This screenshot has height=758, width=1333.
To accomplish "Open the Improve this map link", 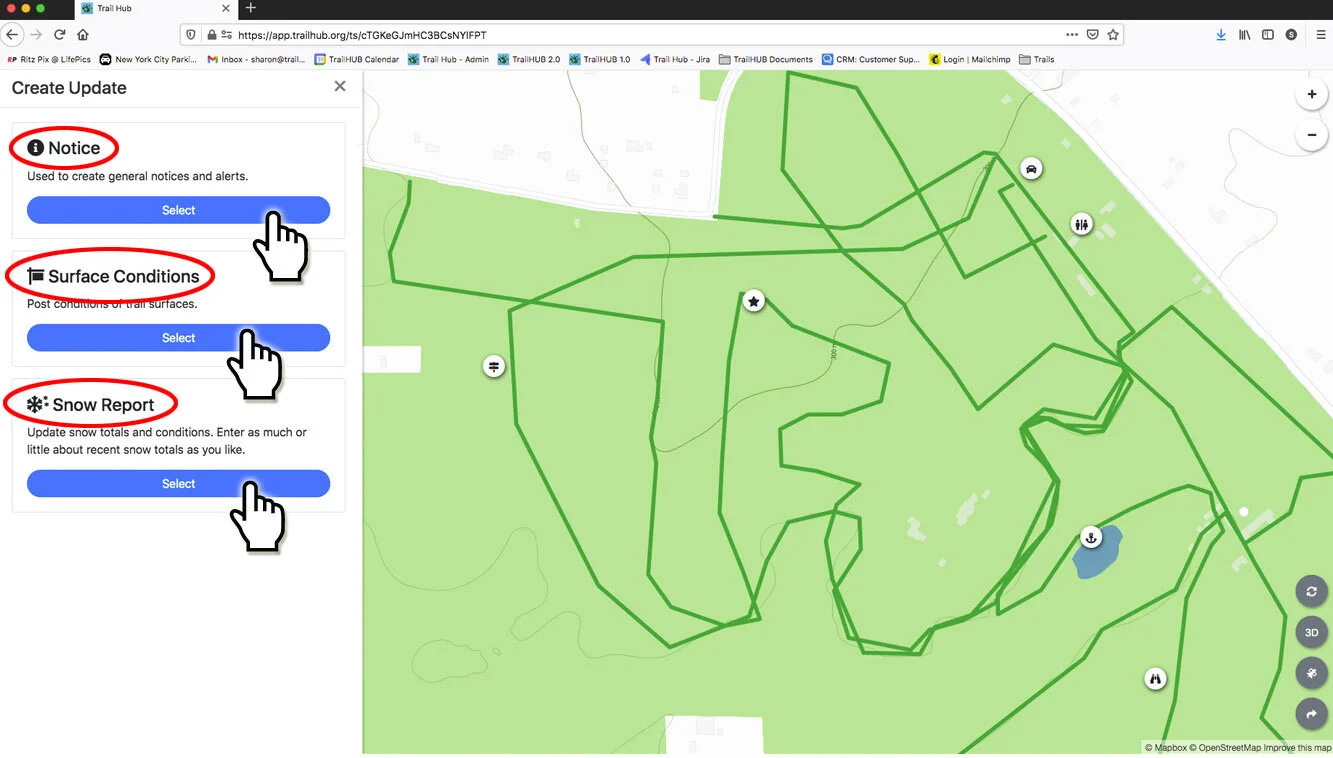I will pos(1298,748).
